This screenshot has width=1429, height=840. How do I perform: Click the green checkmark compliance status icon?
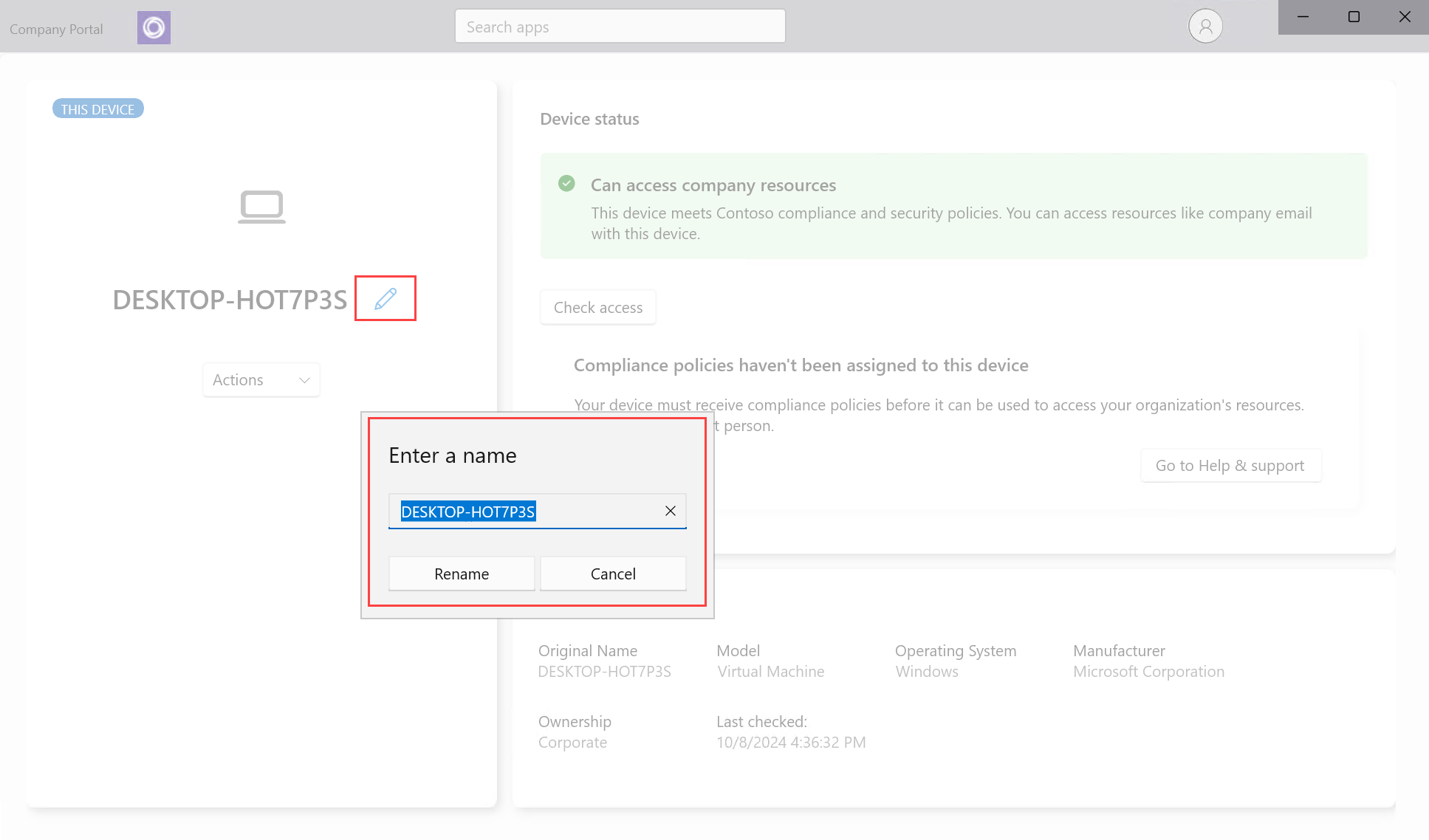click(x=567, y=182)
